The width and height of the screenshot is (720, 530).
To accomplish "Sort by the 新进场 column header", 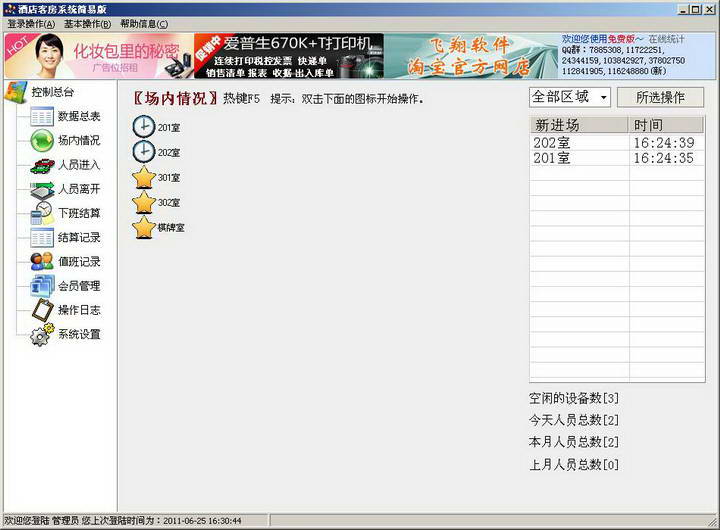I will tap(579, 125).
